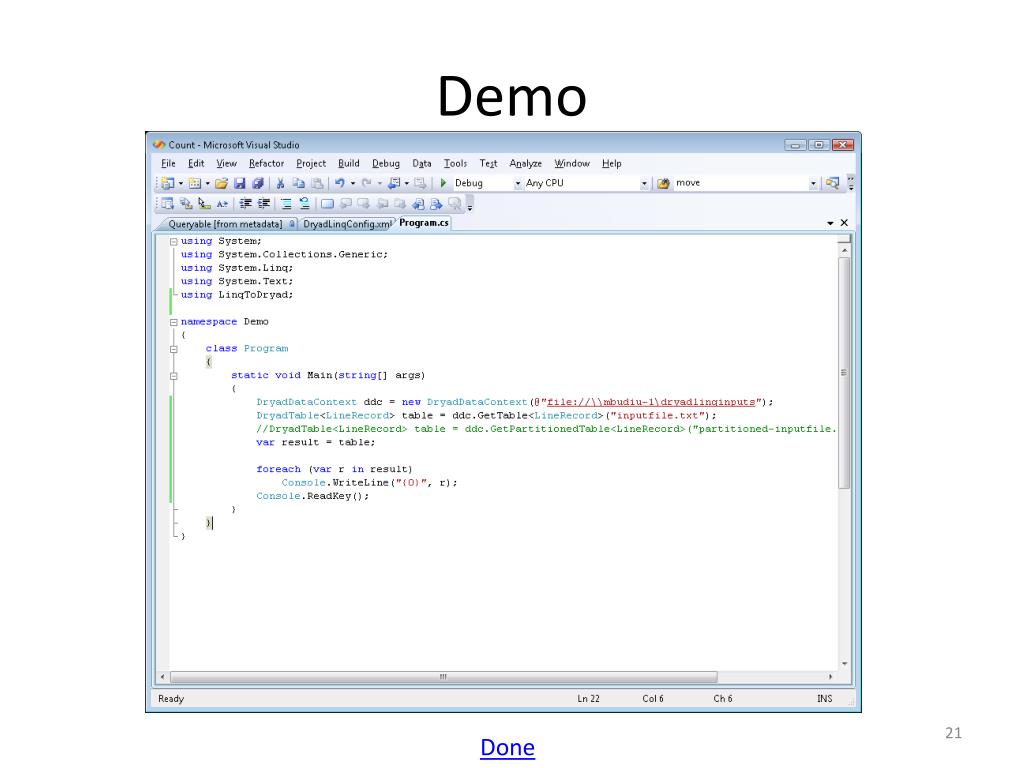Open the Any CPU platform dropdown

644,184
